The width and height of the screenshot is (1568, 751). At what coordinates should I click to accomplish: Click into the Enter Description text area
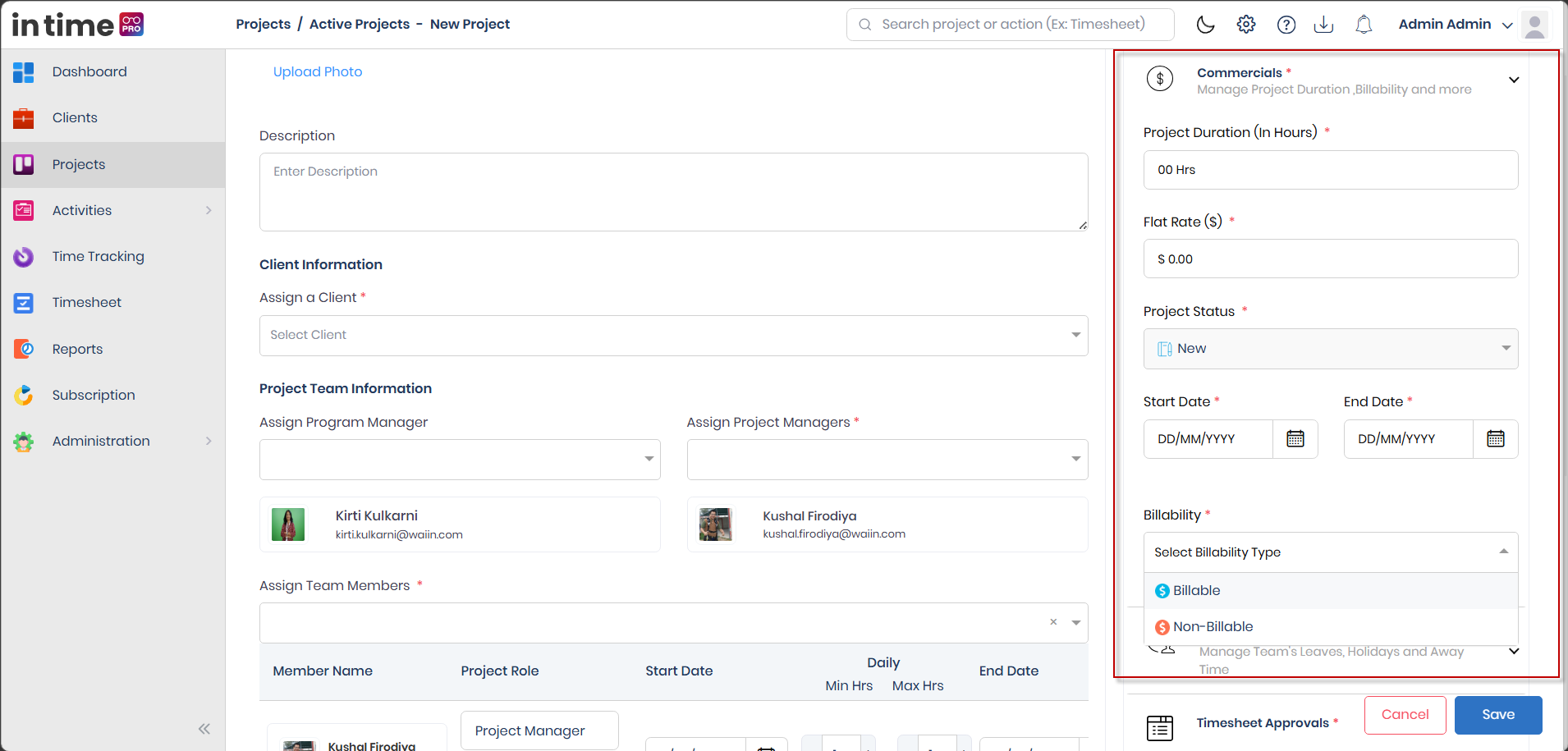(673, 192)
